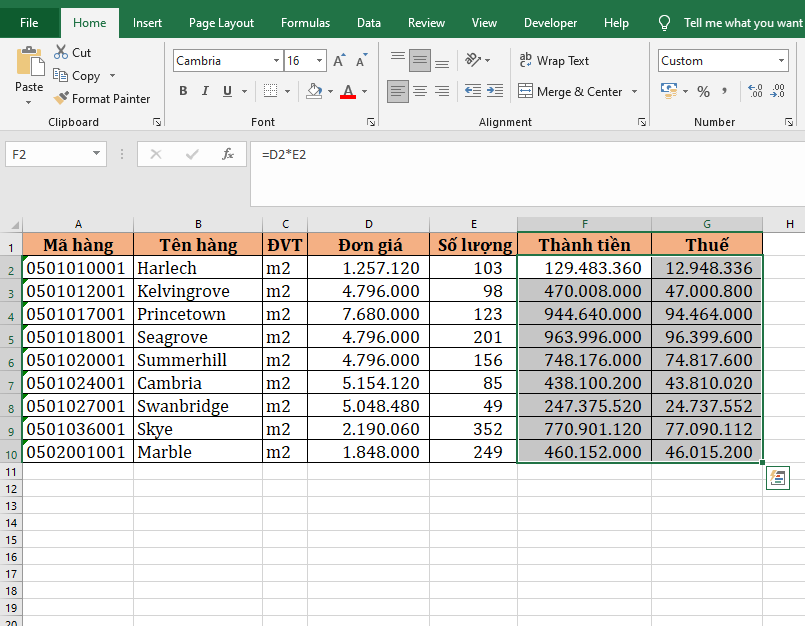This screenshot has width=805, height=626.
Task: Open the Merge & Center dropdown arrow
Action: pyautogui.click(x=633, y=92)
